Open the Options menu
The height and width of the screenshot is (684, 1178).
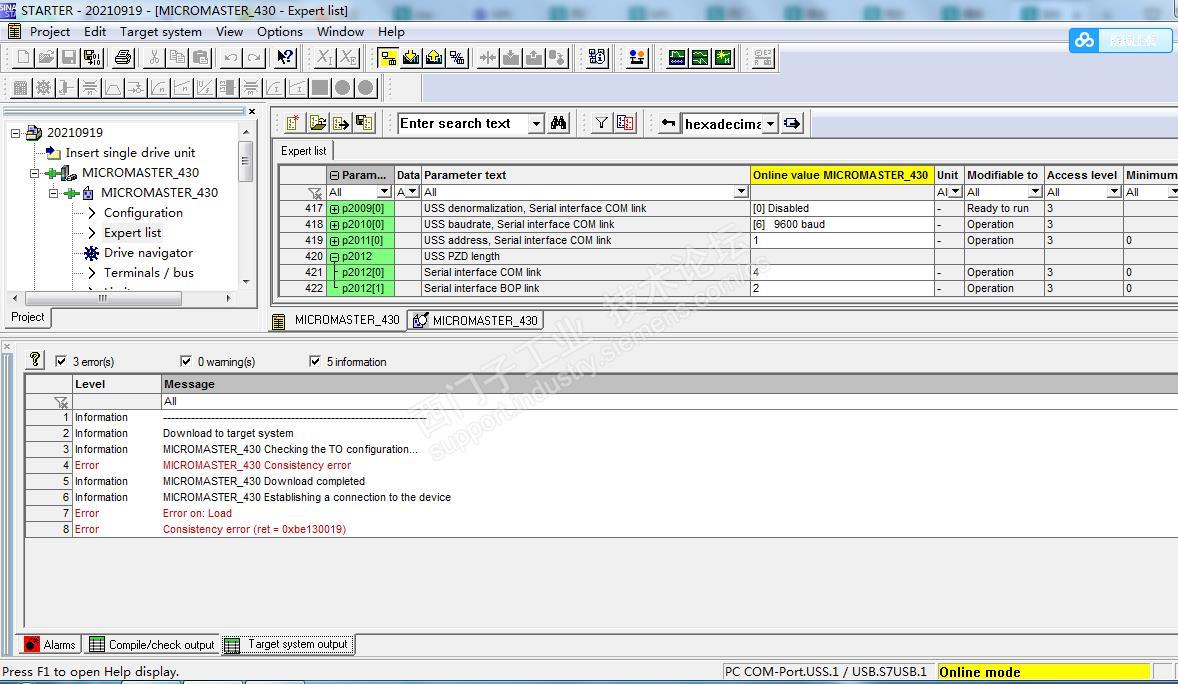[279, 32]
